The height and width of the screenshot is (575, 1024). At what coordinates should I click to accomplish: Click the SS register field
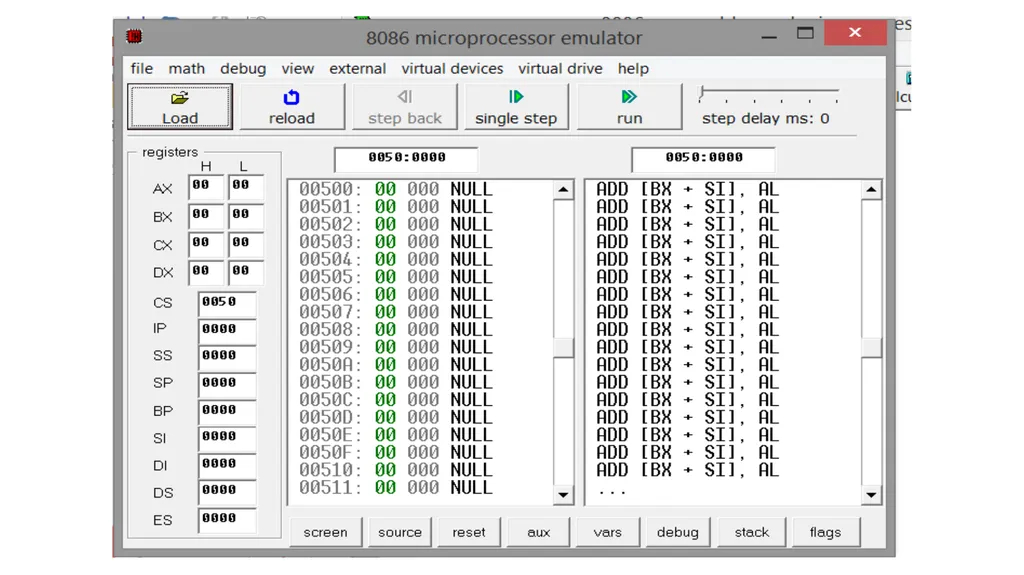[x=227, y=357]
